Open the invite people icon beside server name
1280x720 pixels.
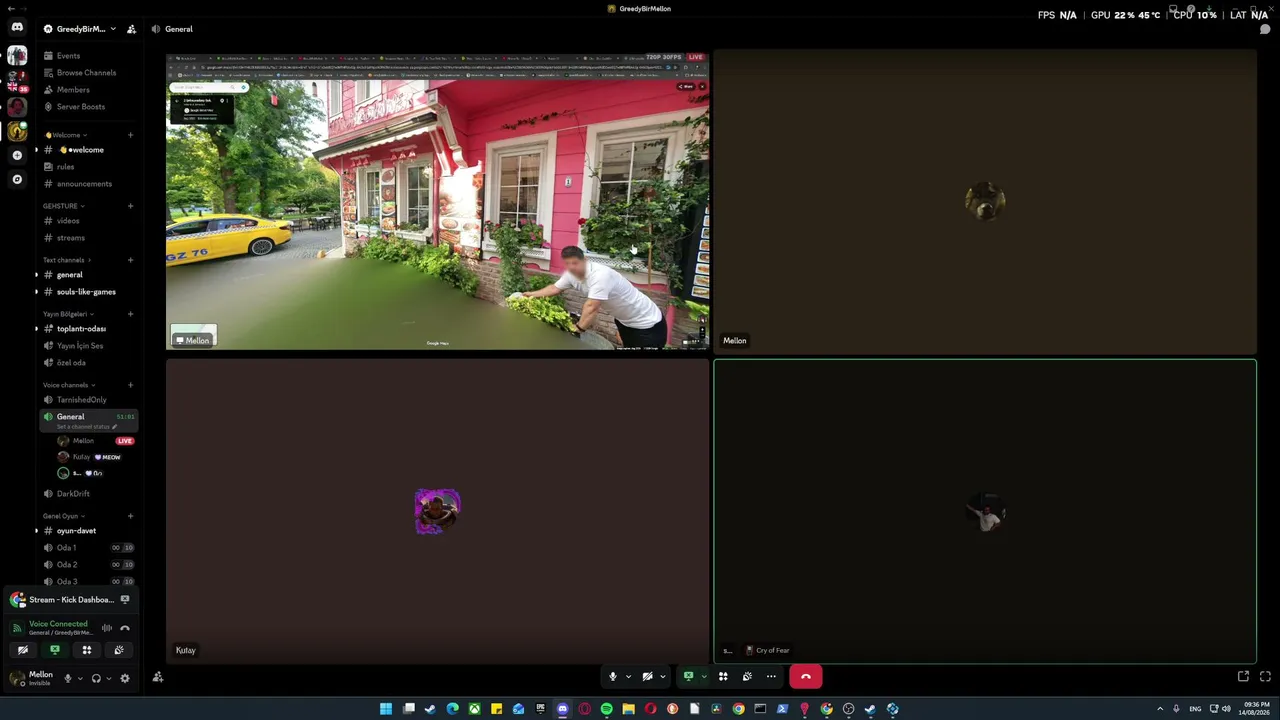[131, 29]
